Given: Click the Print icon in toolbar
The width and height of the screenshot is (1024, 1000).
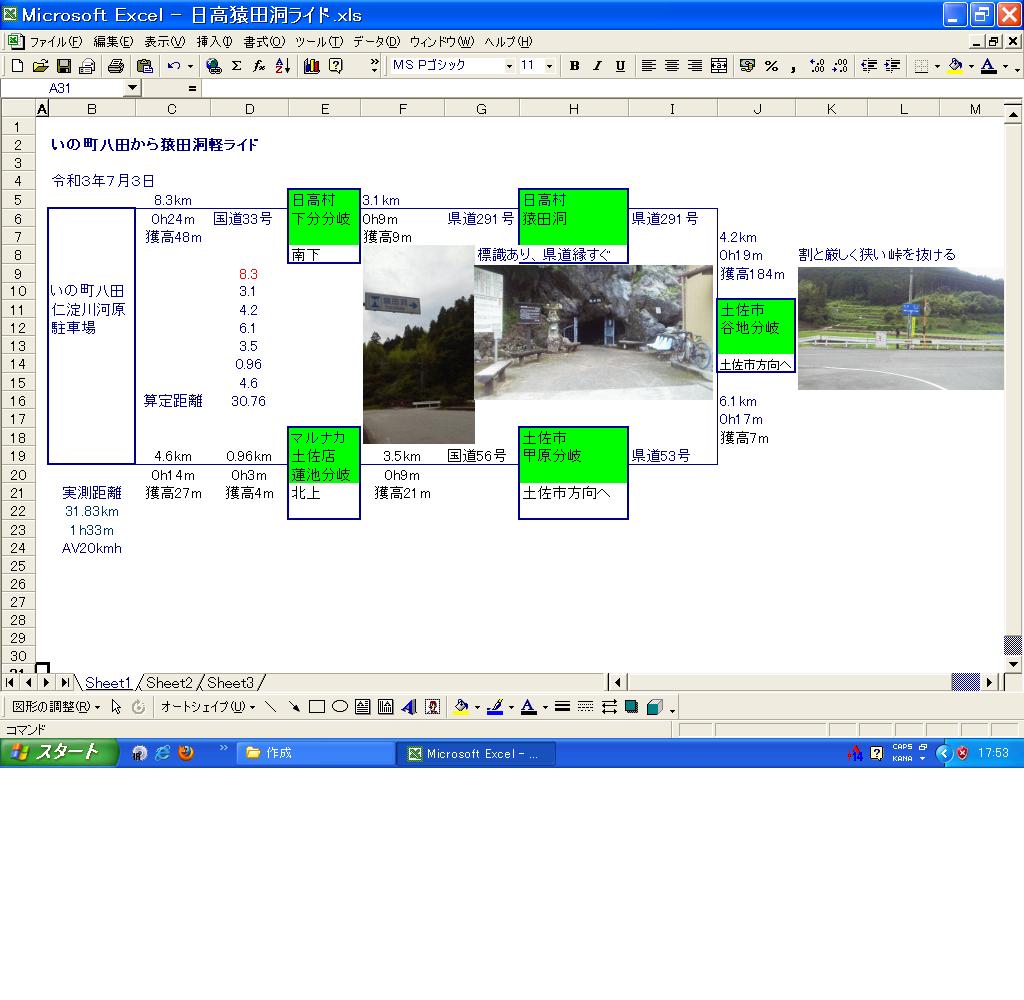Looking at the screenshot, I should [115, 66].
